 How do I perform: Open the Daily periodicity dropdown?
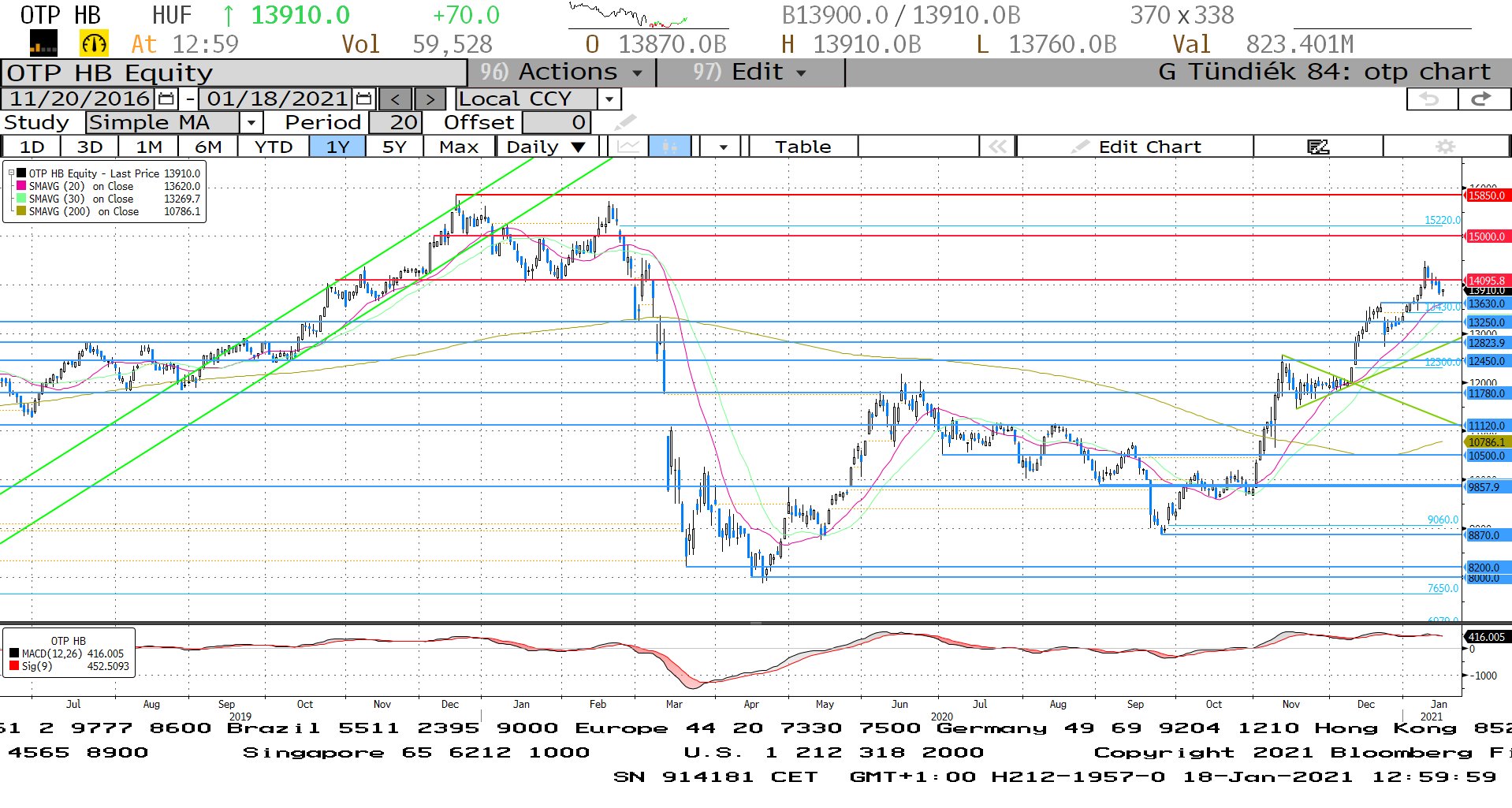[x=547, y=147]
